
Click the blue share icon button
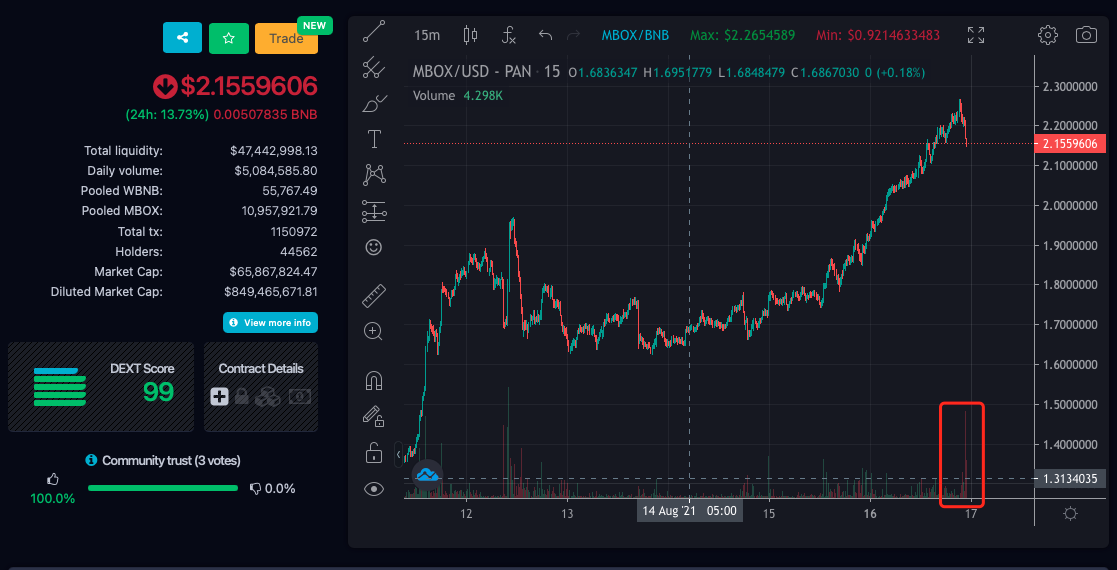(x=182, y=38)
